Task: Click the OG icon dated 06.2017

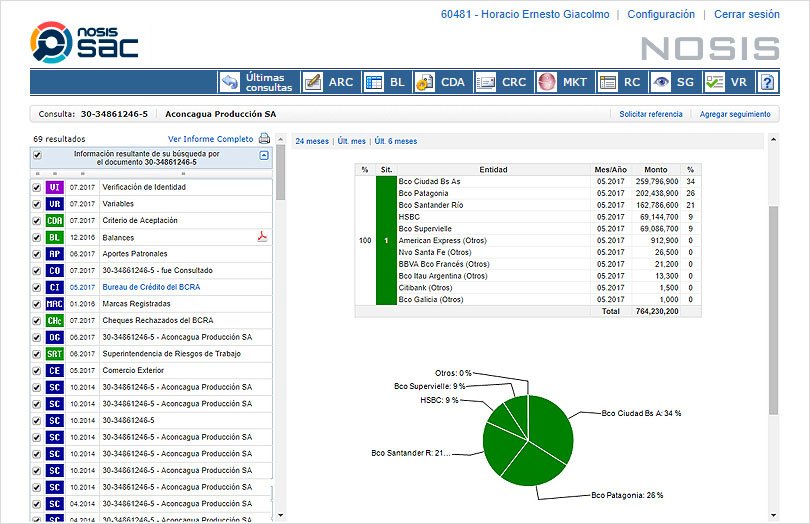Action: [x=54, y=337]
